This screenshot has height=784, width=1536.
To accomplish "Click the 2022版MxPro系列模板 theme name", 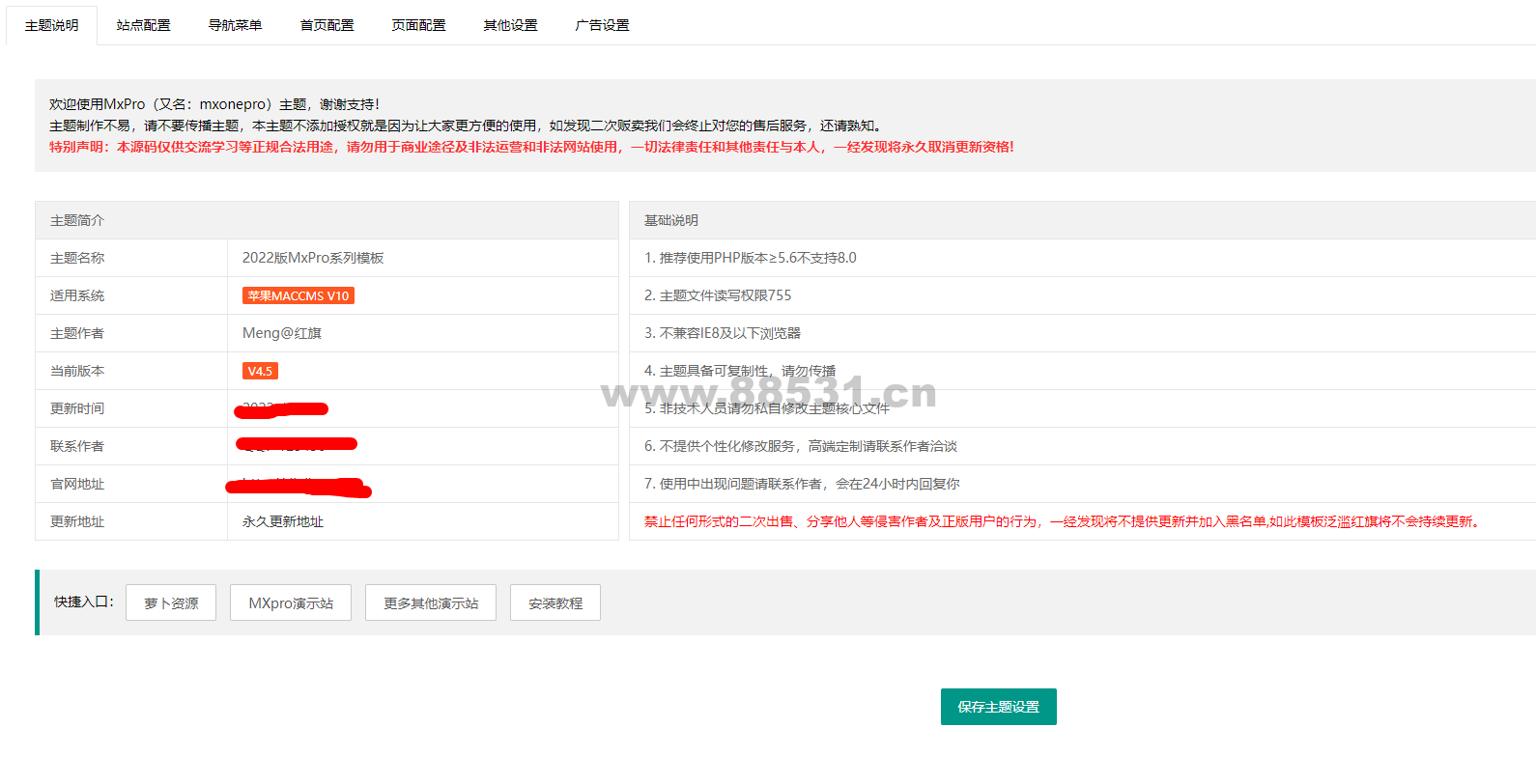I will (x=313, y=258).
